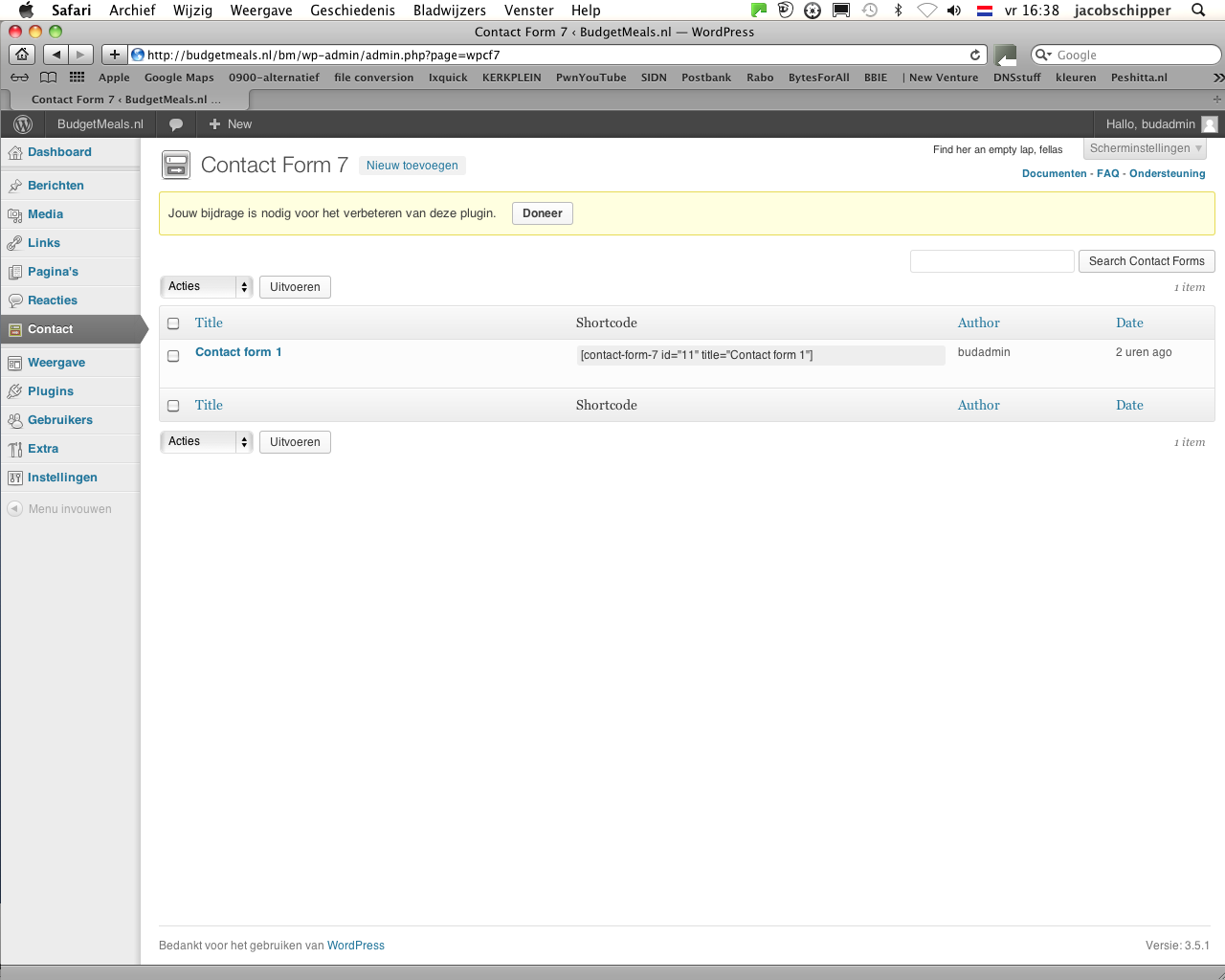Show bookmarks with open book icon

coord(48,78)
